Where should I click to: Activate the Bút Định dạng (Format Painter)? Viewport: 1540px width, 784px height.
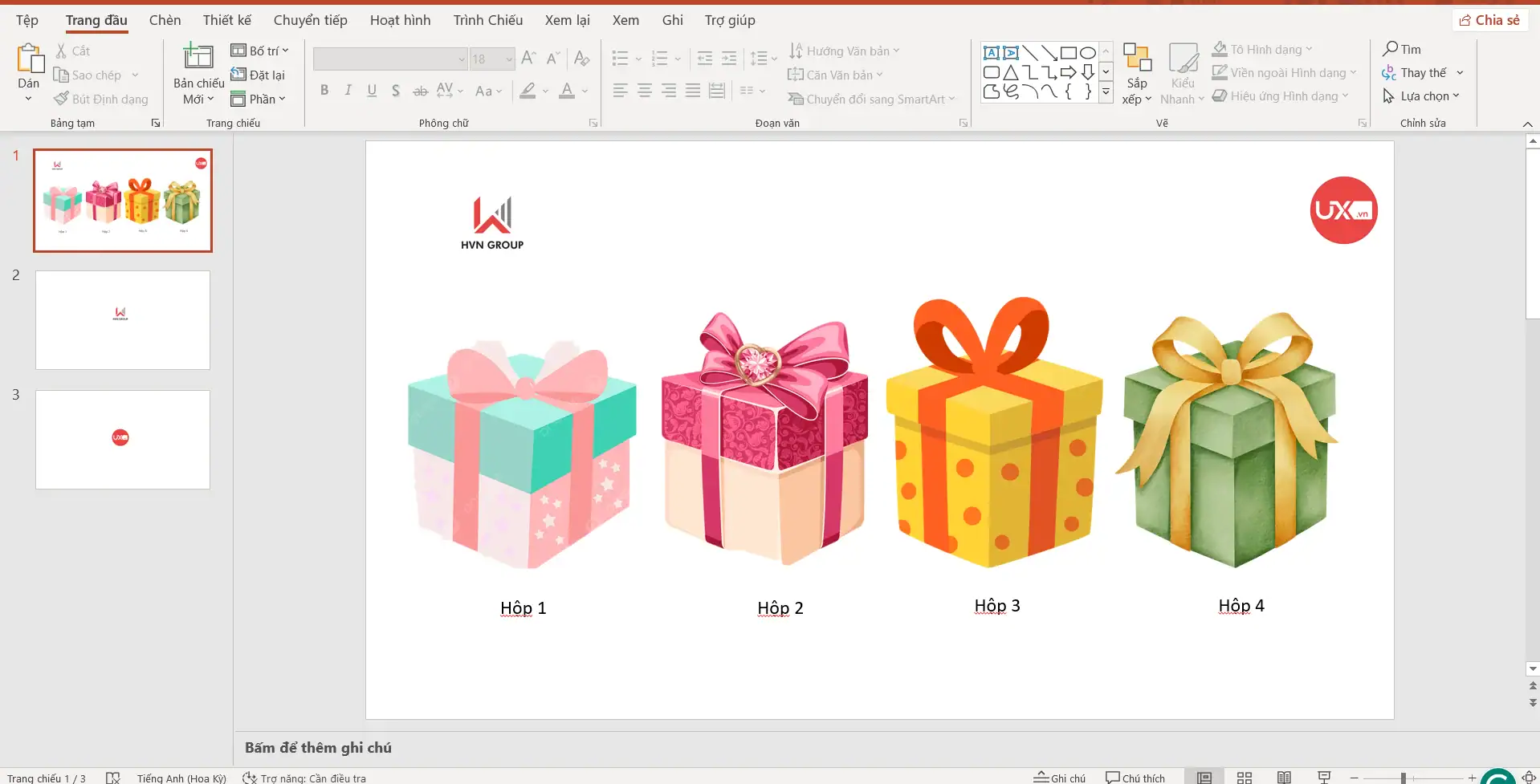tap(102, 99)
